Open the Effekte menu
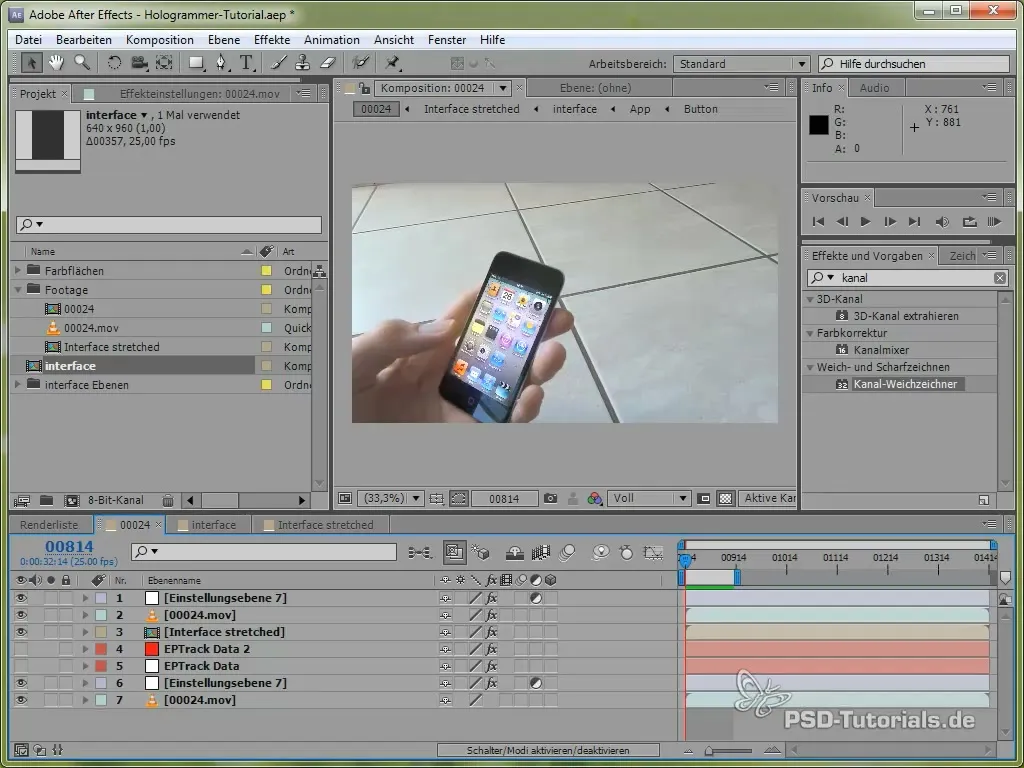This screenshot has height=768, width=1024. click(272, 40)
